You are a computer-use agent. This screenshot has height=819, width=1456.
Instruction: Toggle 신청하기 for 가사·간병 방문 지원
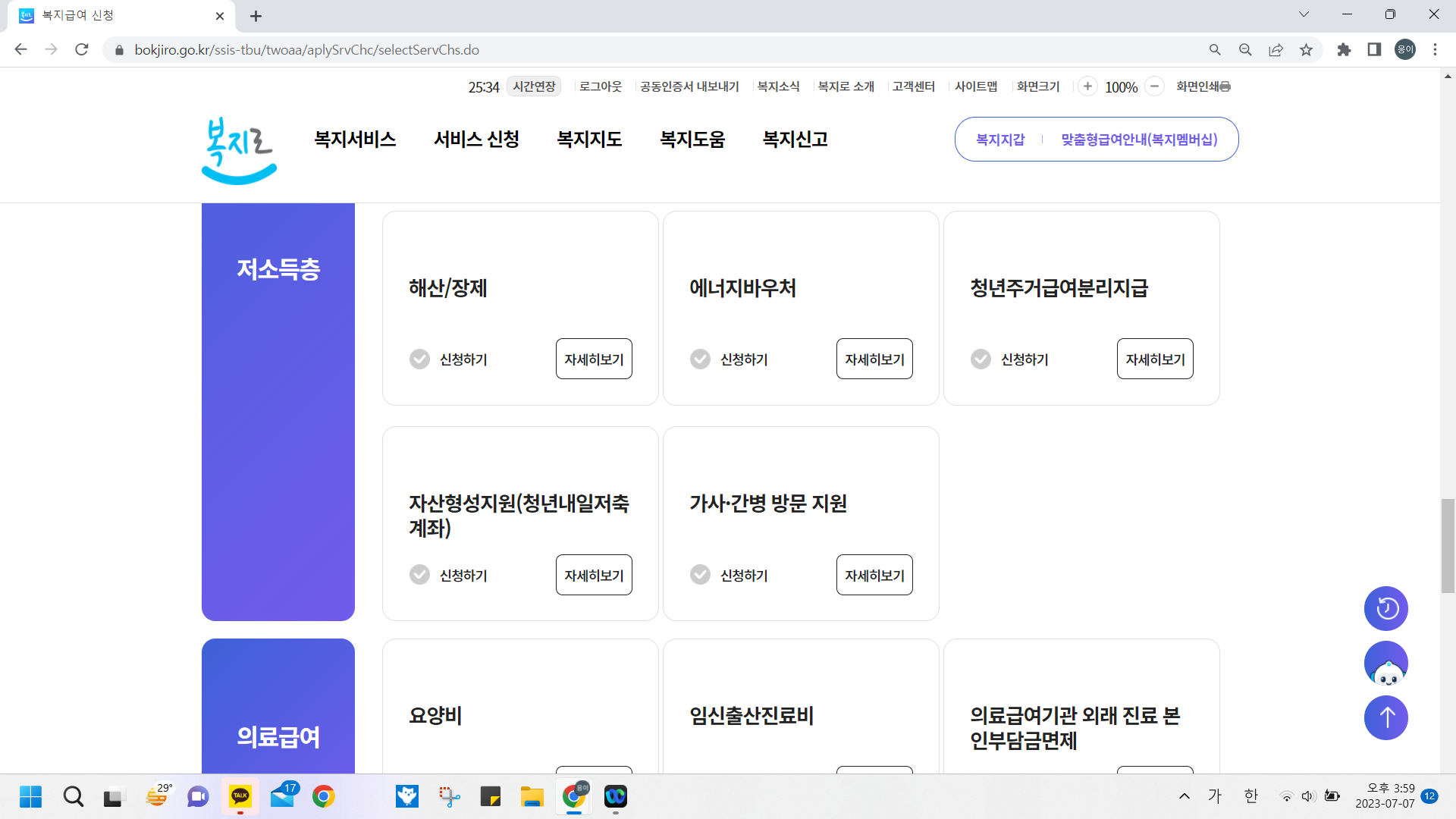(700, 575)
